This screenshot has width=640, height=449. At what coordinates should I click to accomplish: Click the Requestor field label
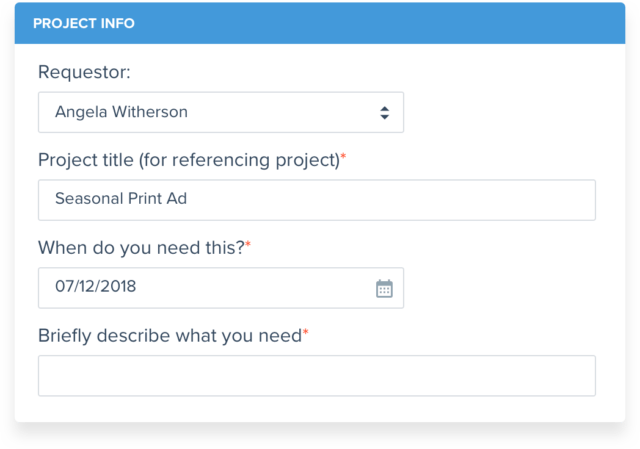(x=84, y=72)
